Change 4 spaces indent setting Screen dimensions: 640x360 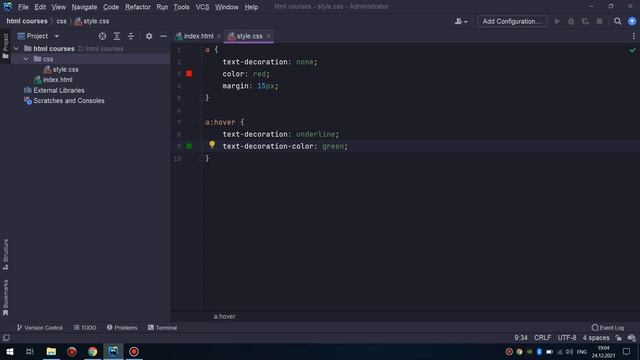tap(596, 338)
